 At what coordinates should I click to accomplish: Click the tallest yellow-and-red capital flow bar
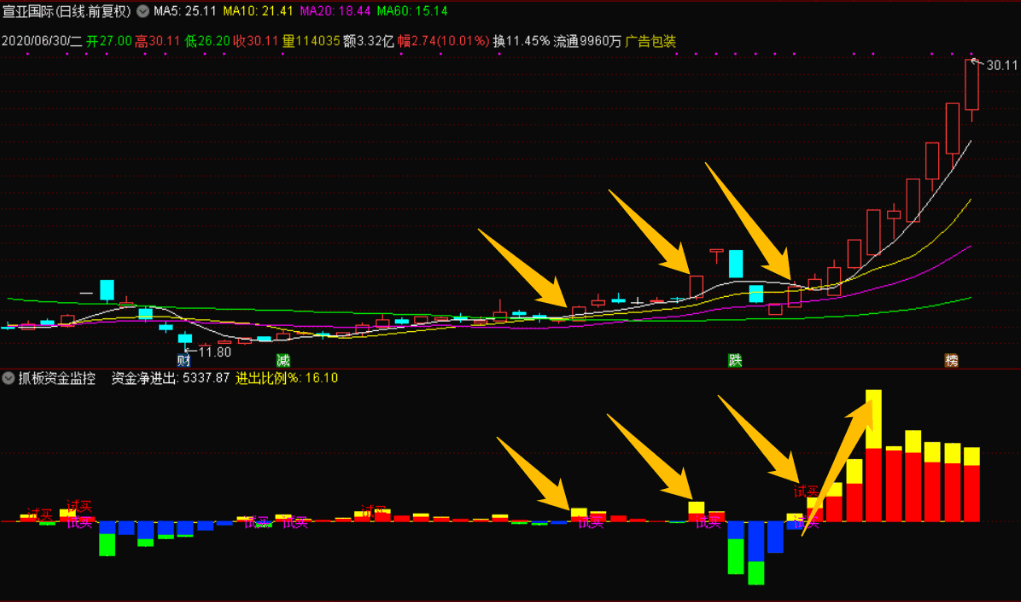pos(874,456)
